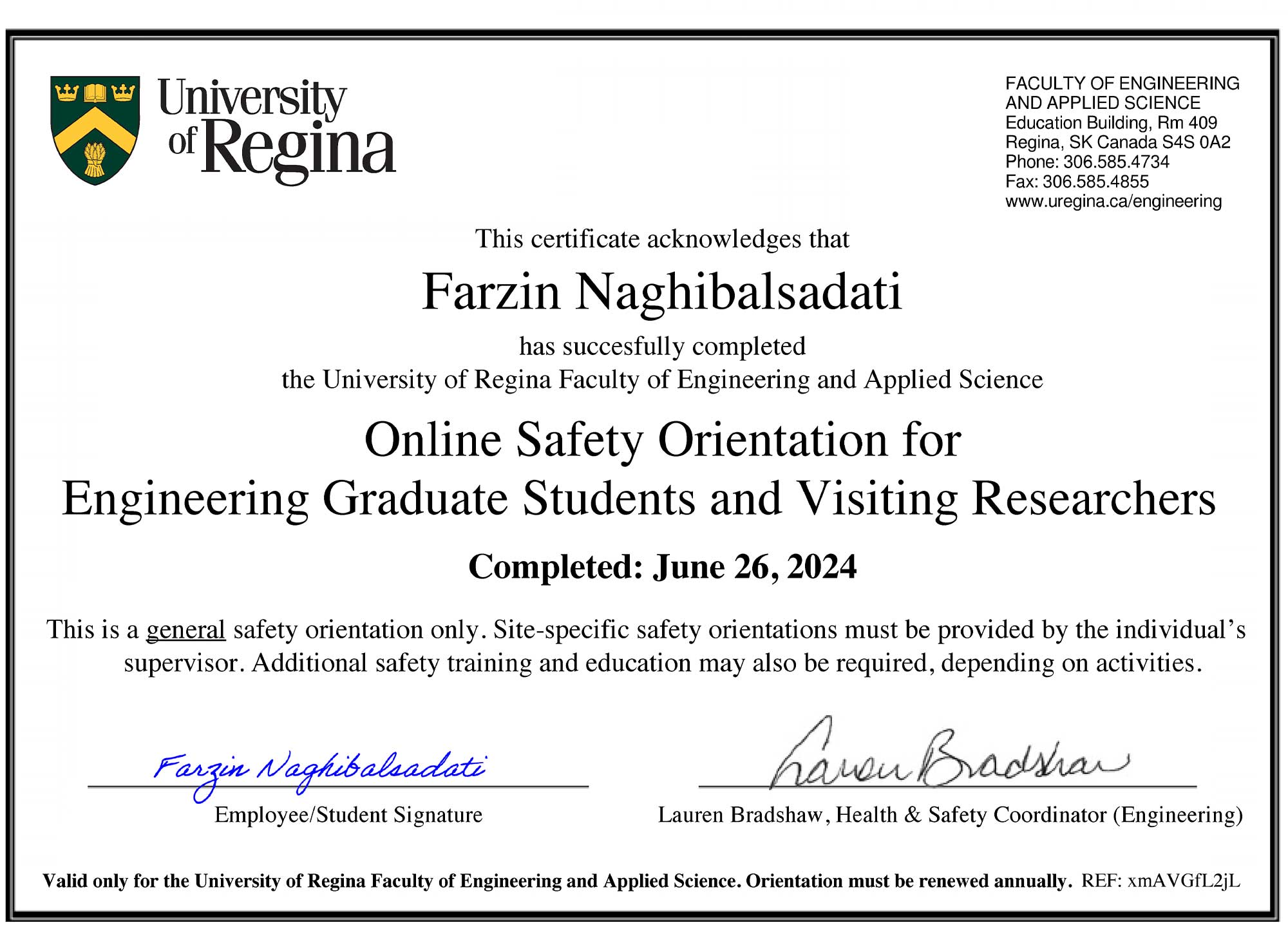This screenshot has width=1288, height=943.
Task: Click the recipient name Farzin Naghibalsadati
Action: click(x=661, y=292)
